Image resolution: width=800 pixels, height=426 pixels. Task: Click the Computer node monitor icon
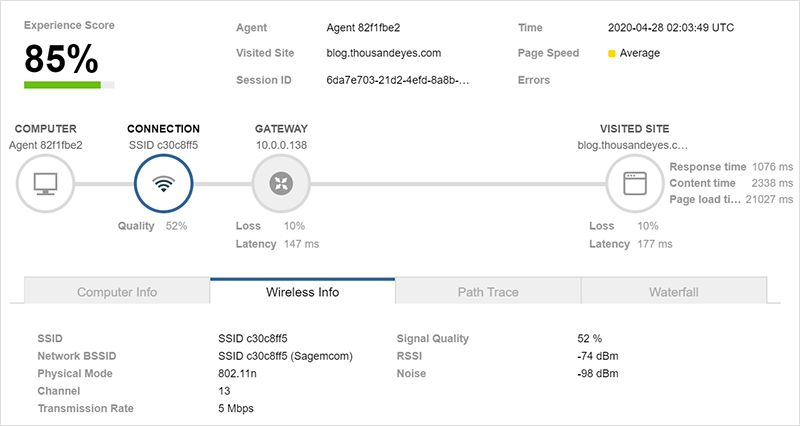coord(46,184)
